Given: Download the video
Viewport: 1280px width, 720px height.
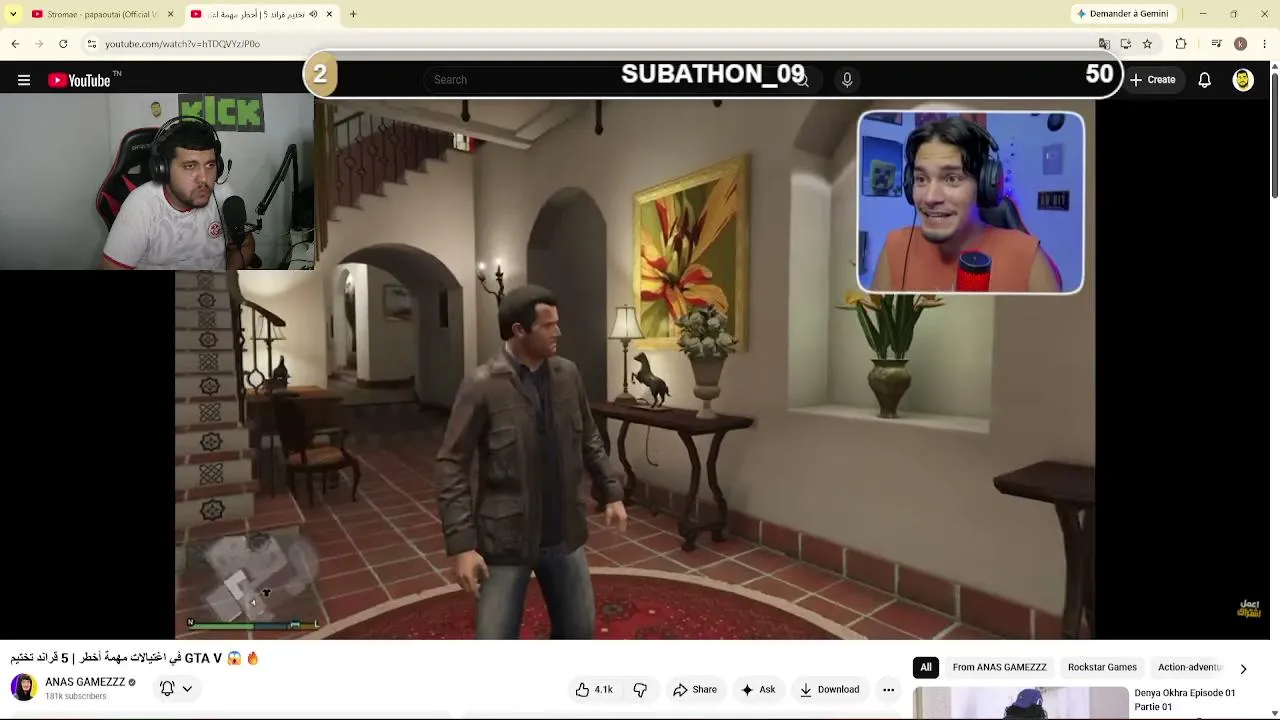Looking at the screenshot, I should coord(829,689).
